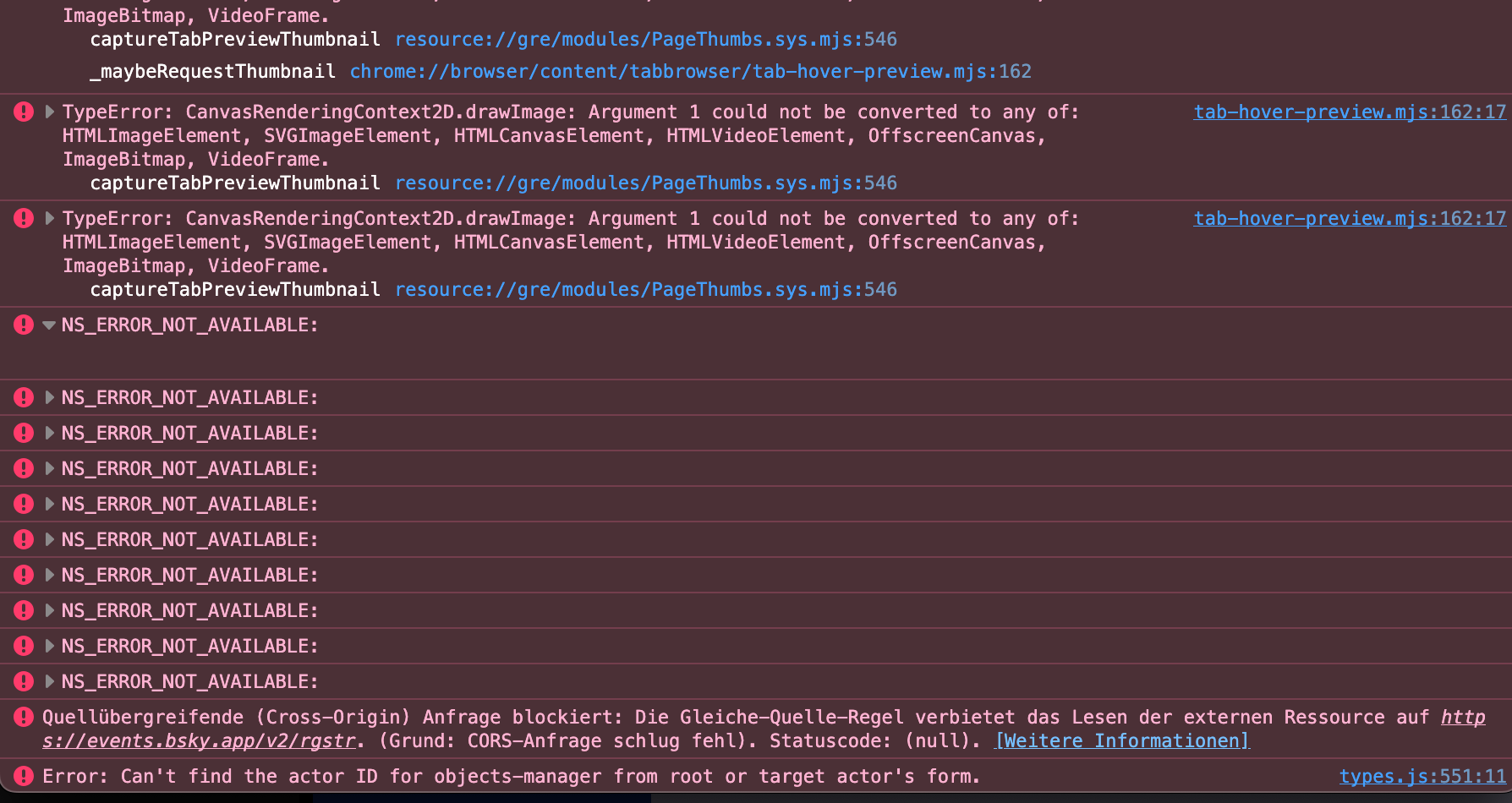The image size is (1512, 803).
Task: Open PageThumbs.sys.mjs:546 link above _maybeRequestThumbnail
Action: [x=646, y=40]
